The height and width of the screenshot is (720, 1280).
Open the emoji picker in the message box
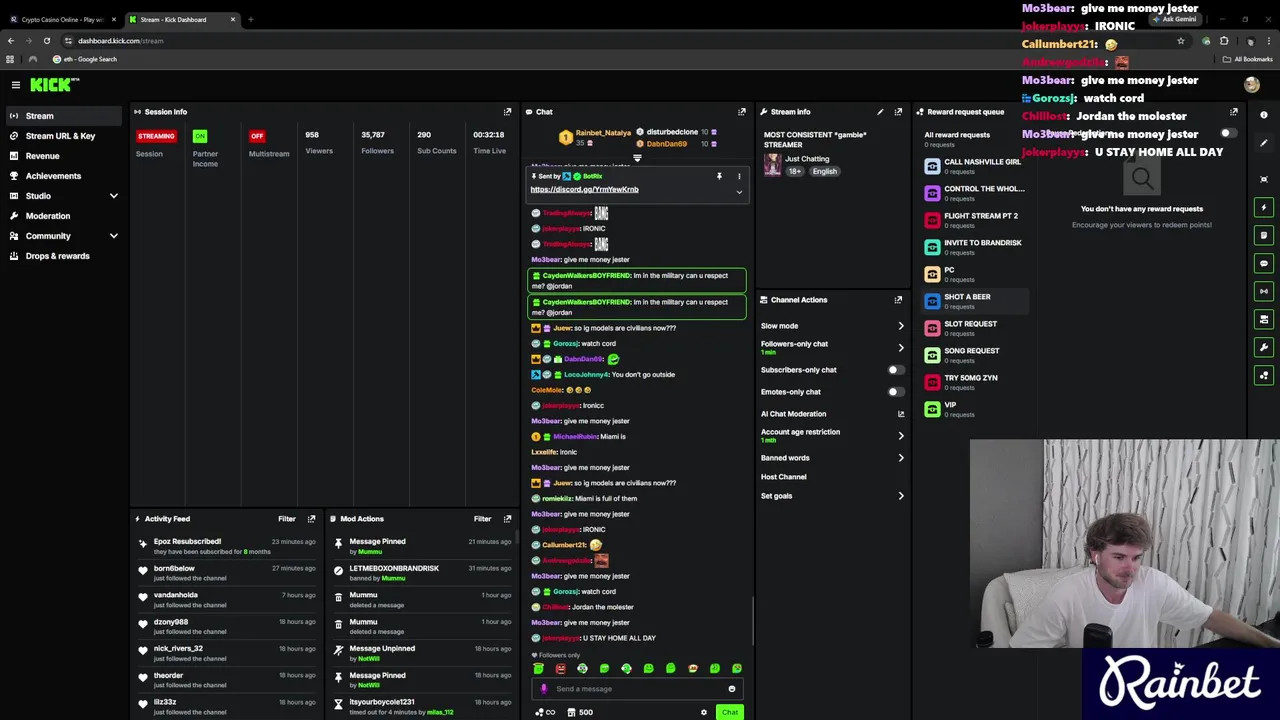[x=731, y=689]
